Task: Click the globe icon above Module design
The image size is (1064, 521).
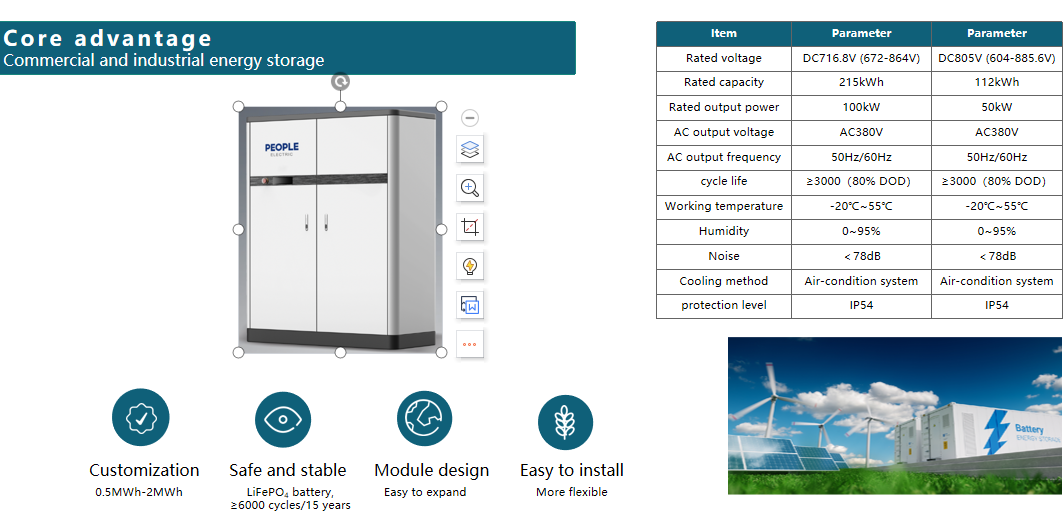Action: (x=425, y=418)
